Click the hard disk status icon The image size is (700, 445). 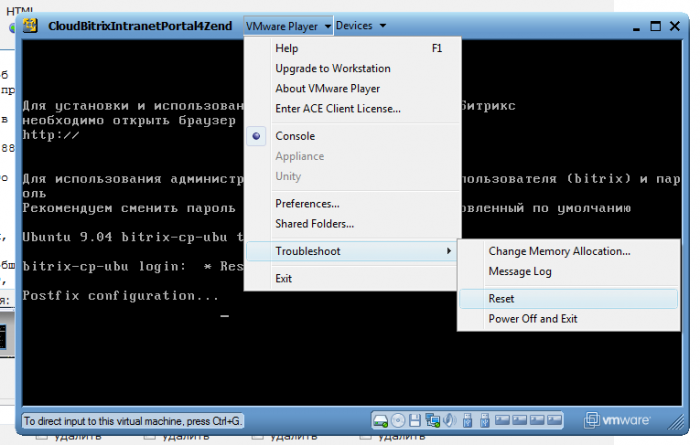tap(380, 420)
